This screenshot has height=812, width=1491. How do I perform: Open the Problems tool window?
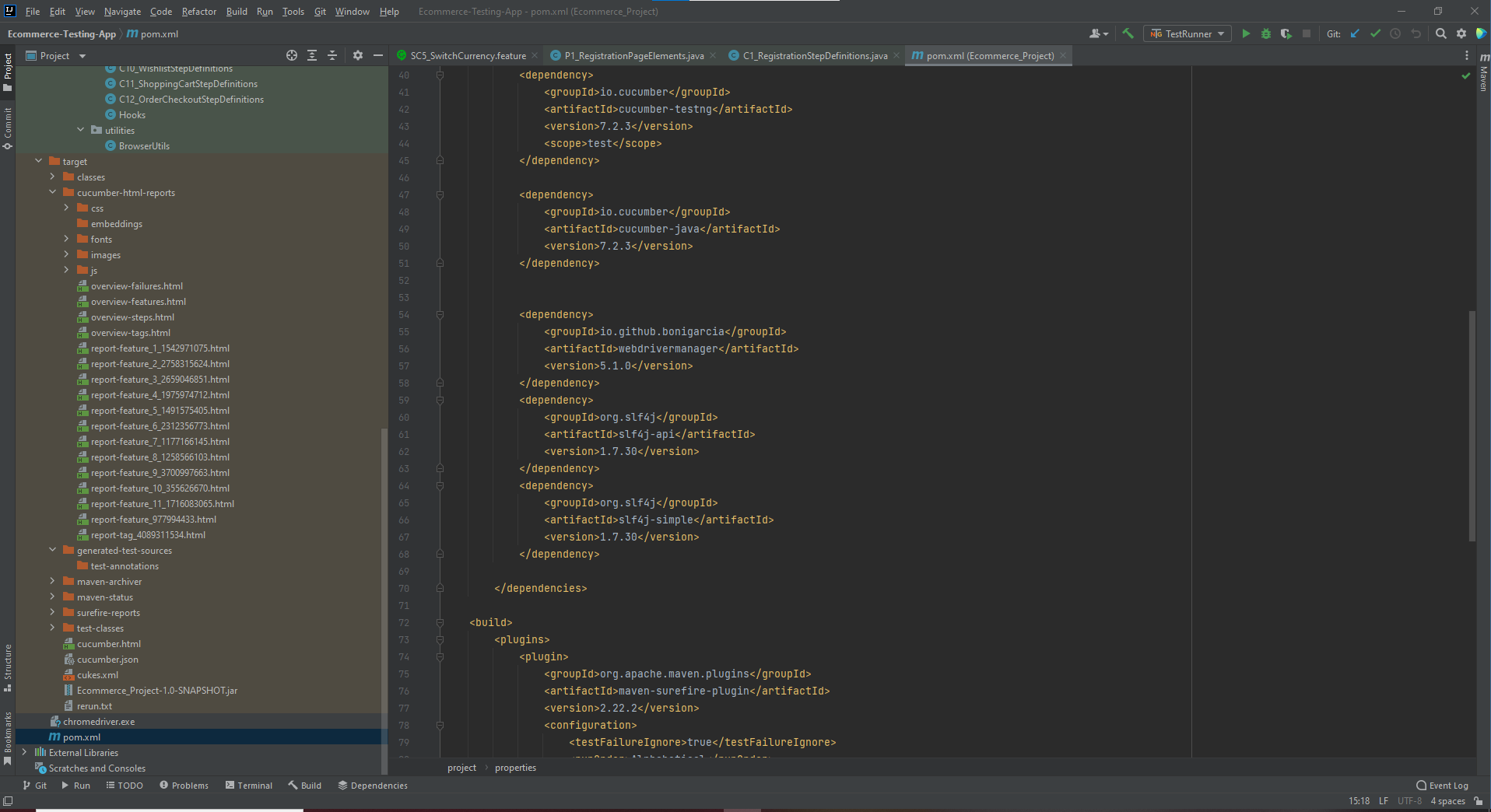coord(184,786)
